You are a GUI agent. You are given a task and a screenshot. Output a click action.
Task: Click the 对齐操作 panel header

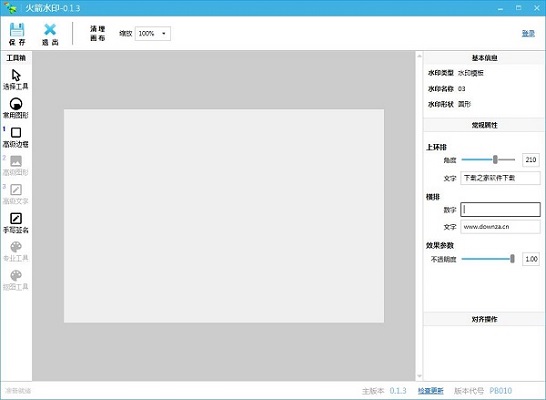pos(484,319)
